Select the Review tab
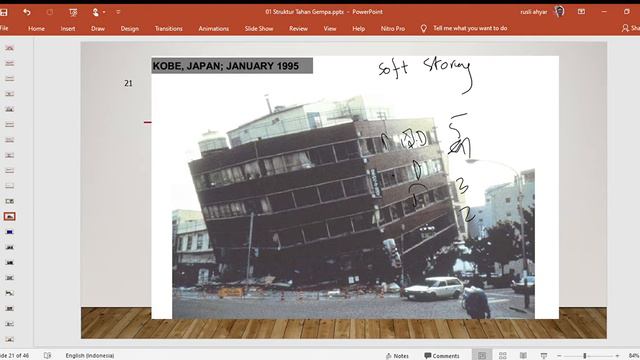The width and height of the screenshot is (640, 360). pos(298,29)
